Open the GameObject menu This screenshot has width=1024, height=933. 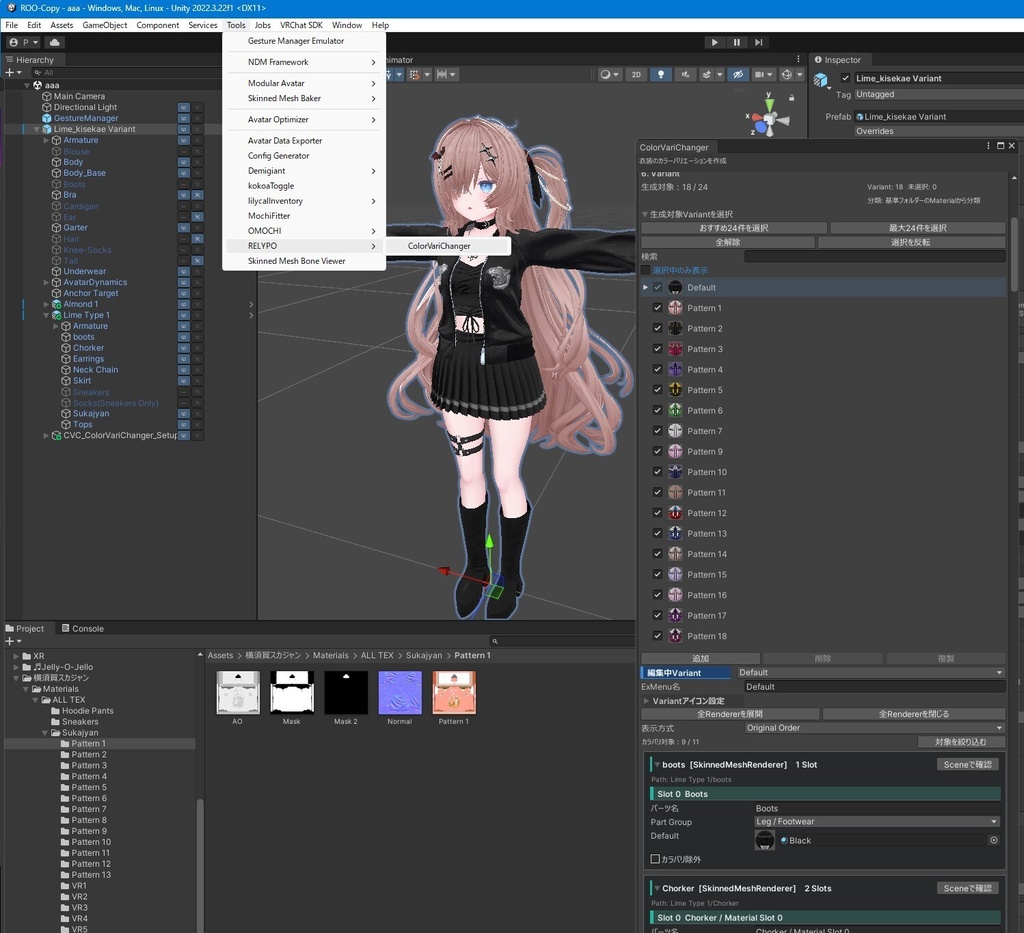pos(104,25)
